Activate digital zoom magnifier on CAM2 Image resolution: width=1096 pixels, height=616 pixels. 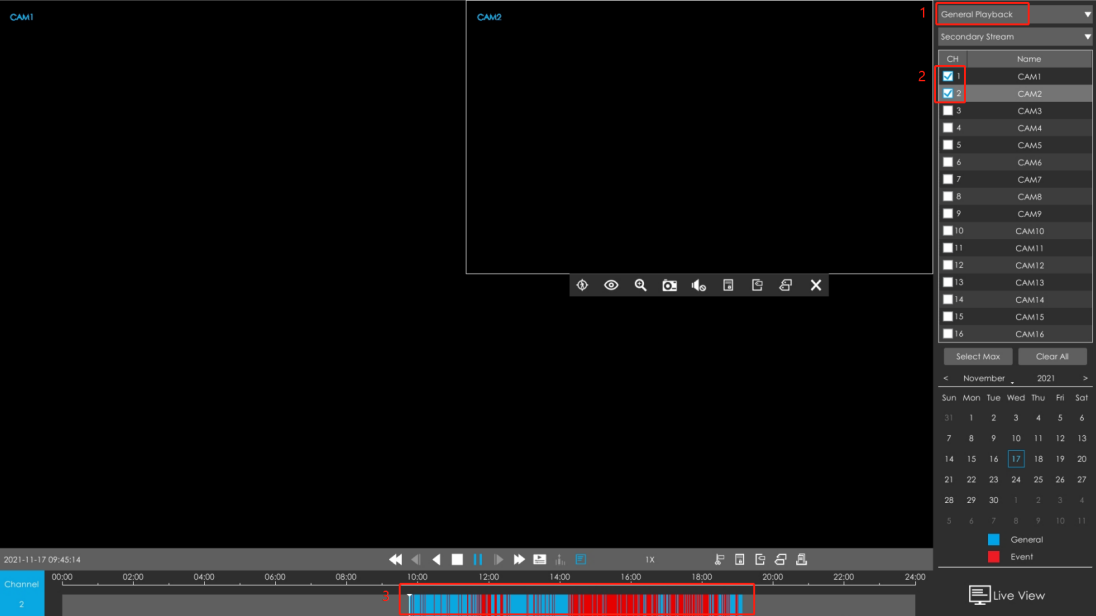point(640,285)
